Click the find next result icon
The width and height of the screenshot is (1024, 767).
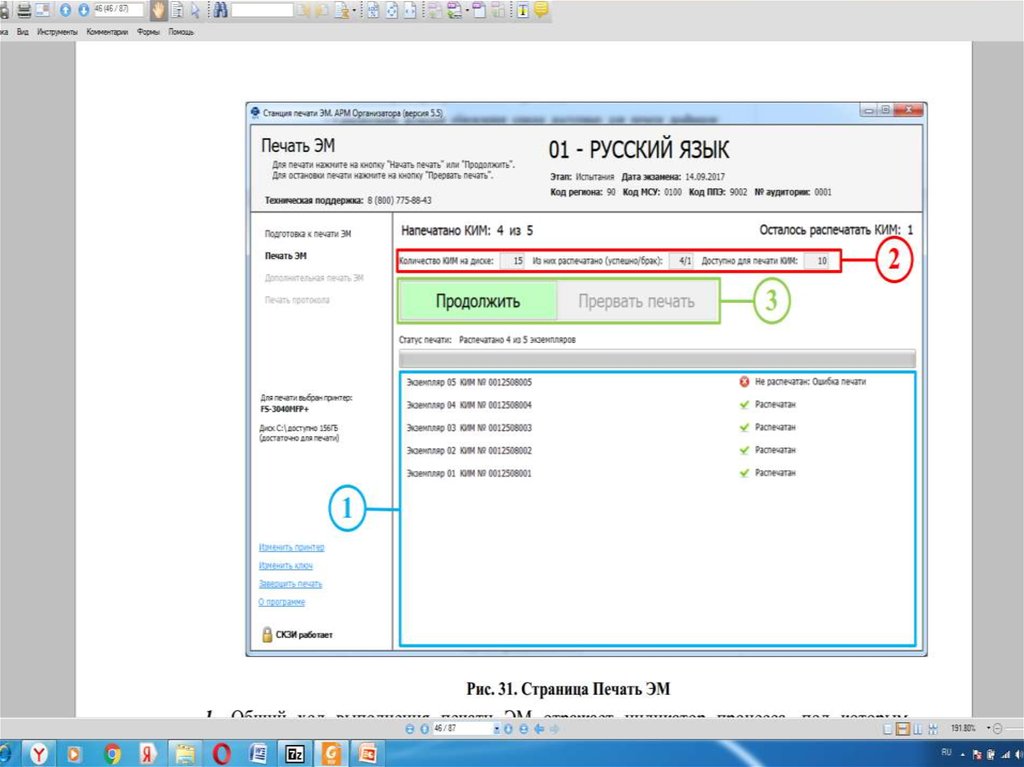click(321, 10)
